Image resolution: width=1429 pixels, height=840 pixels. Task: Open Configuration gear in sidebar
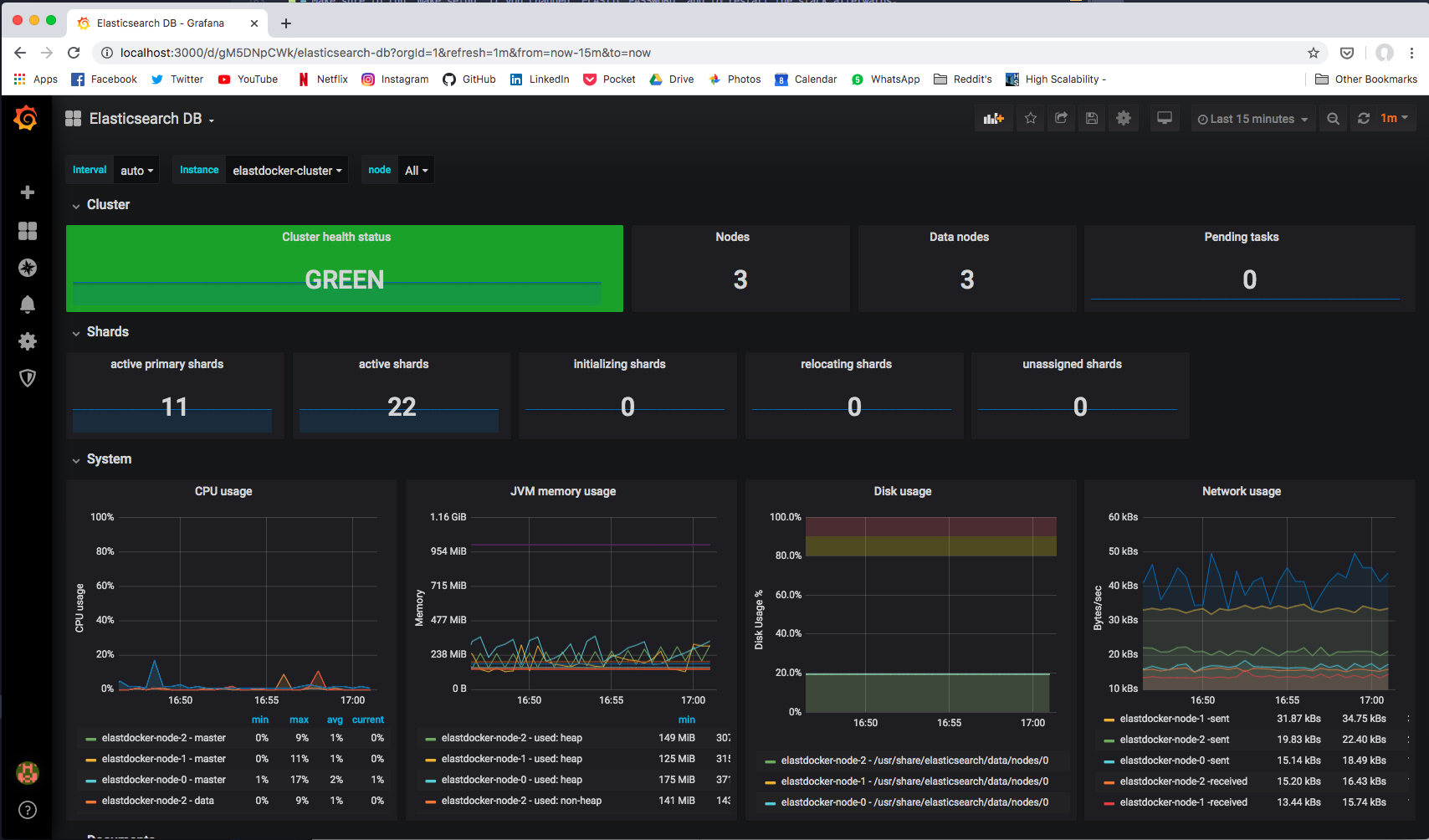[x=28, y=341]
